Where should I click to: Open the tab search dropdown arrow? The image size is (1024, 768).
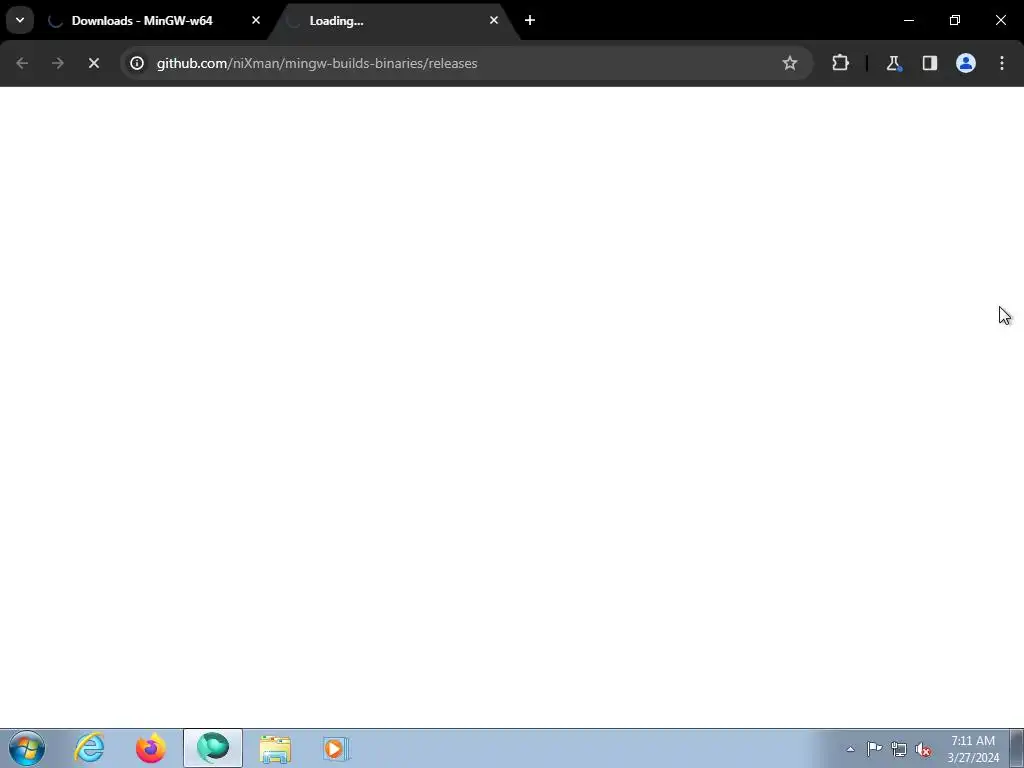coord(20,20)
